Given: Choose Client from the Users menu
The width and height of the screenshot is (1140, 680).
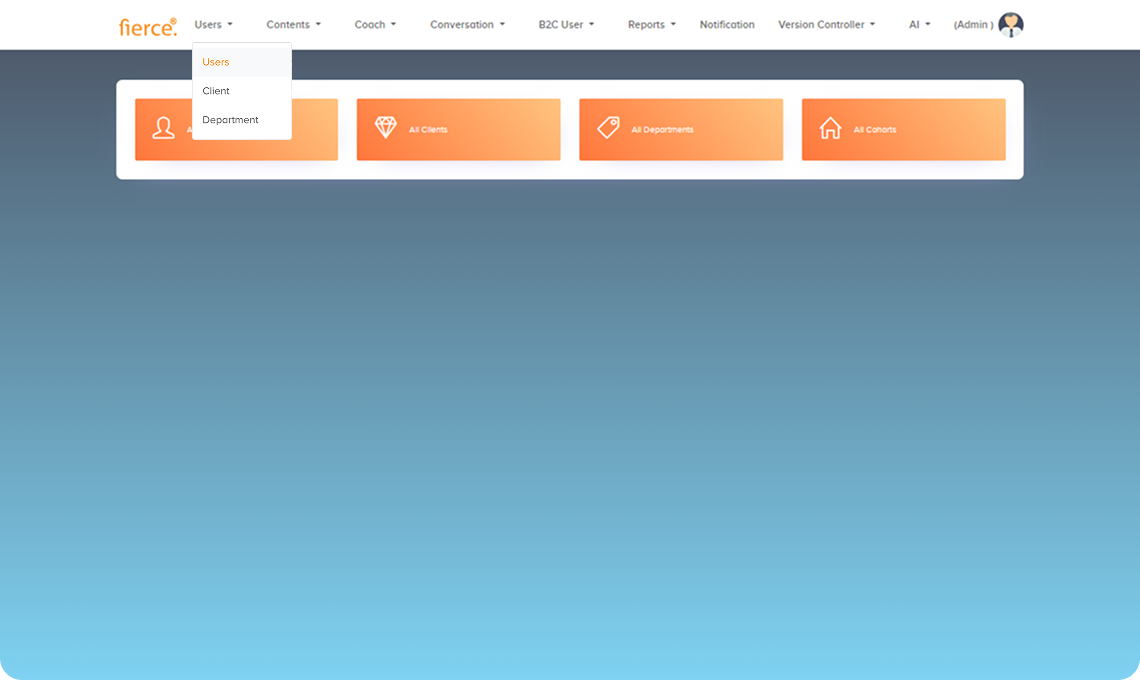Looking at the screenshot, I should point(216,90).
